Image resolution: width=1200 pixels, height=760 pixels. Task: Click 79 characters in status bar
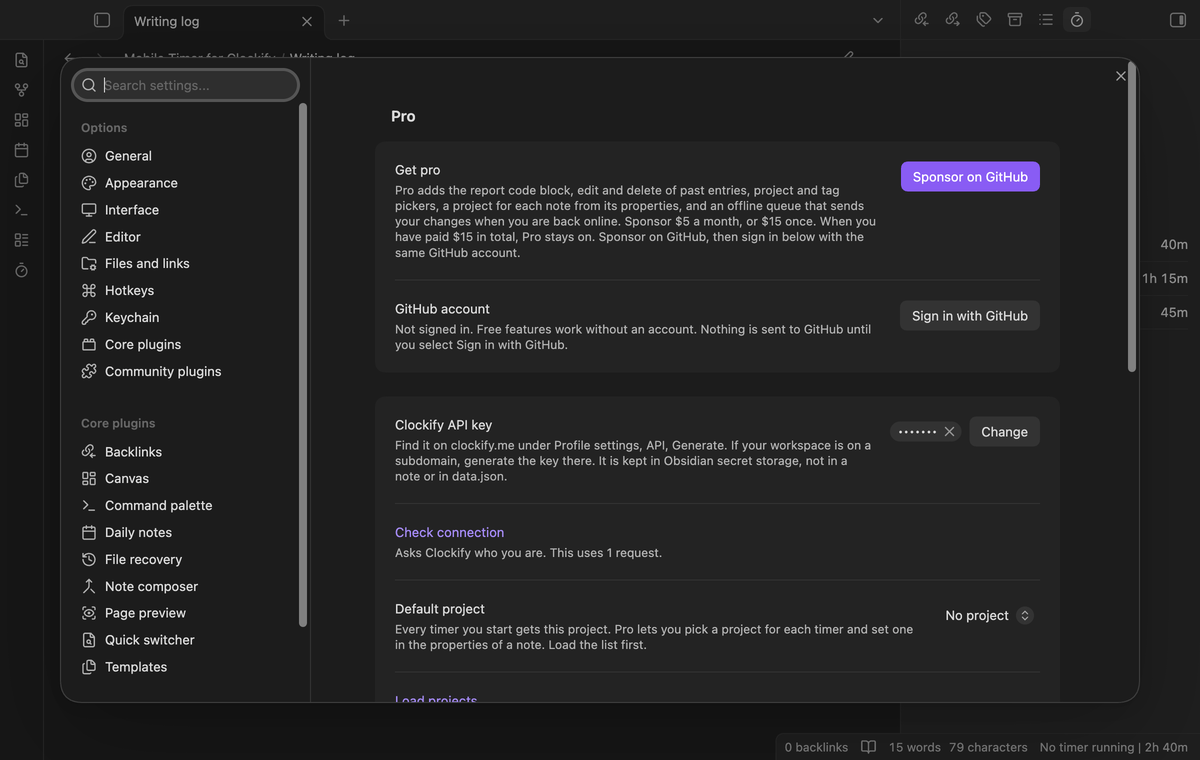tap(988, 747)
